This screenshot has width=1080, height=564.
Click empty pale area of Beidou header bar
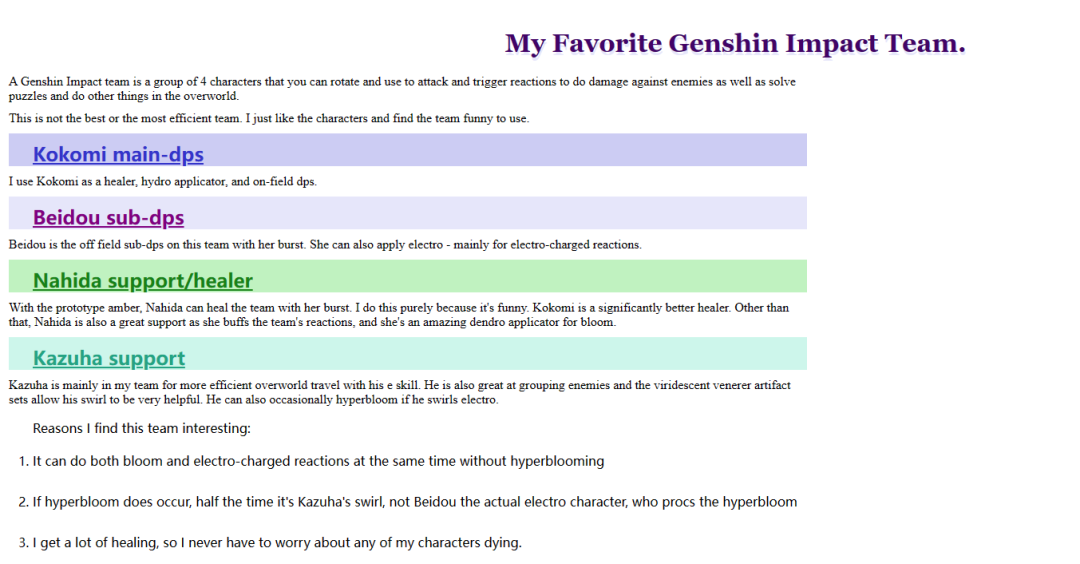coord(495,213)
